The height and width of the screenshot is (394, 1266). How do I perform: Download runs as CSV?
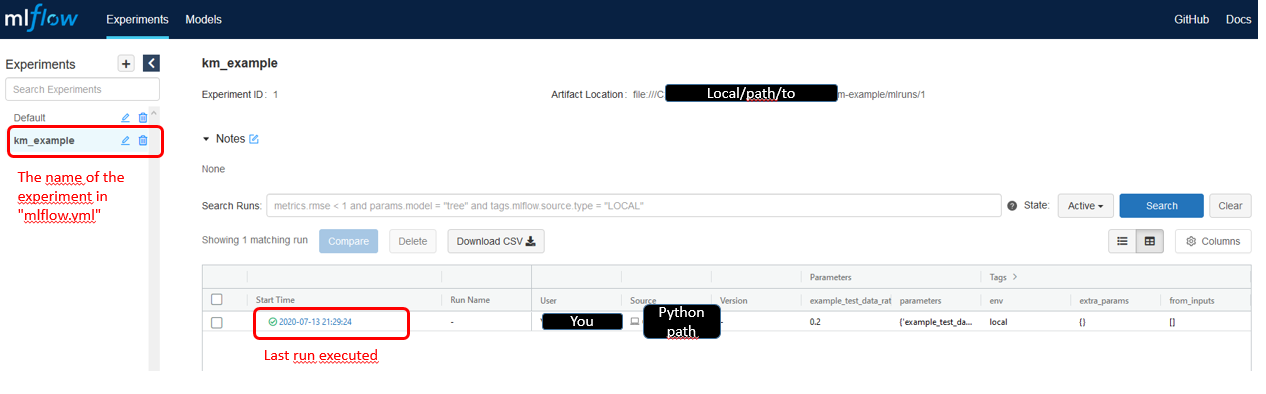(496, 241)
